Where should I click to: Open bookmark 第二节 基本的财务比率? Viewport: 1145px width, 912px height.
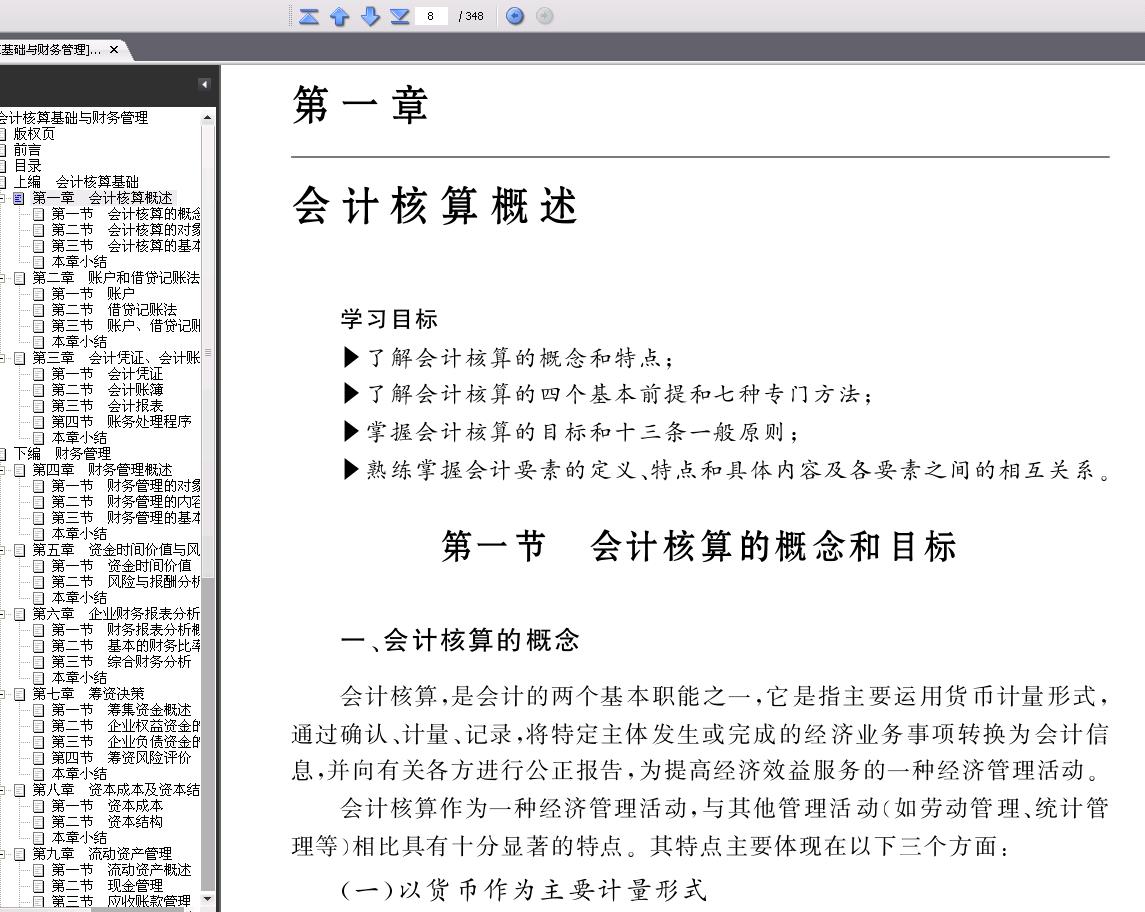[x=126, y=646]
